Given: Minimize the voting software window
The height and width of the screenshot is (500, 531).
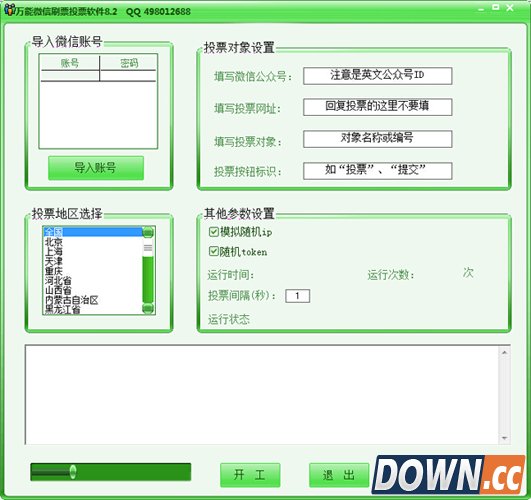Looking at the screenshot, I should coord(481,9).
